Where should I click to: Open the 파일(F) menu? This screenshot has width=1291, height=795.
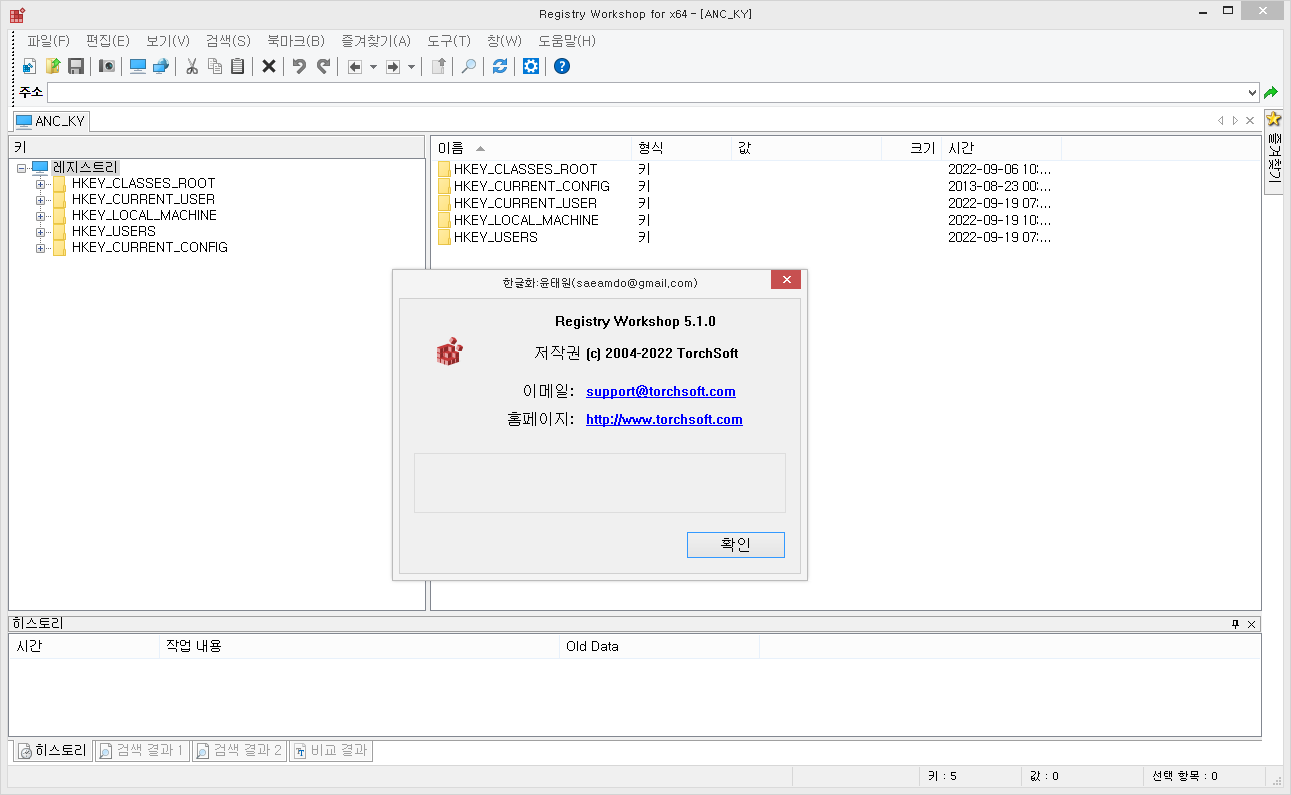pyautogui.click(x=49, y=41)
